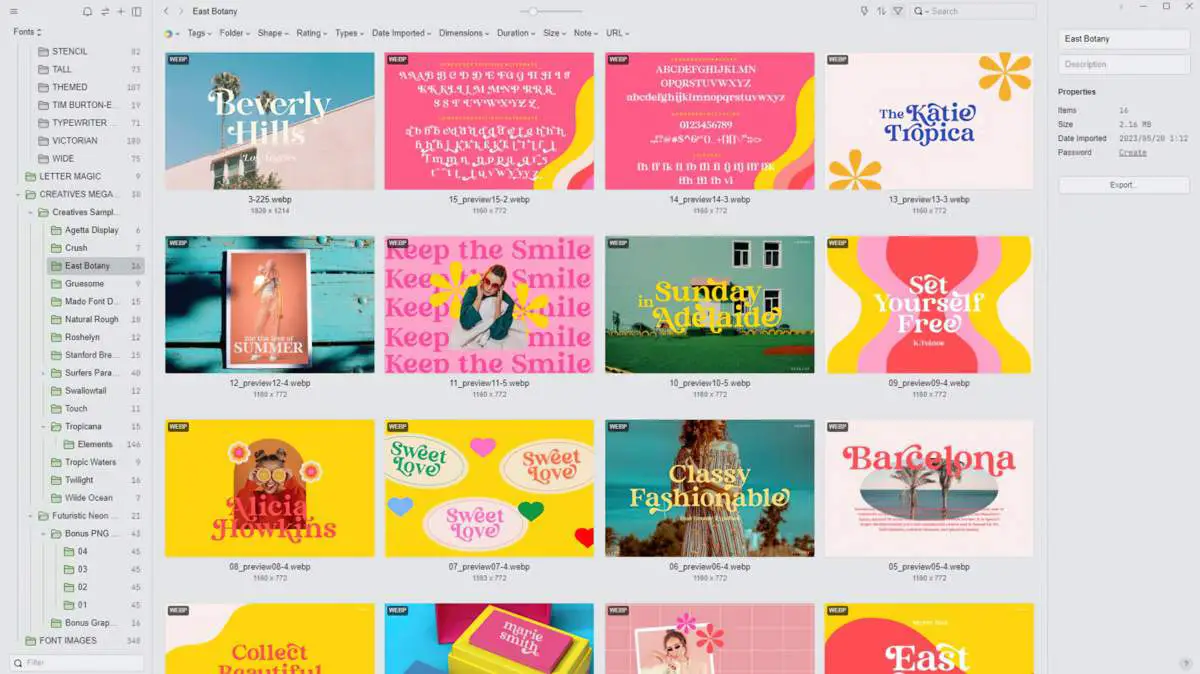This screenshot has height=674, width=1200.
Task: Click the 15_preview15-2.webp file name
Action: pyautogui.click(x=489, y=200)
